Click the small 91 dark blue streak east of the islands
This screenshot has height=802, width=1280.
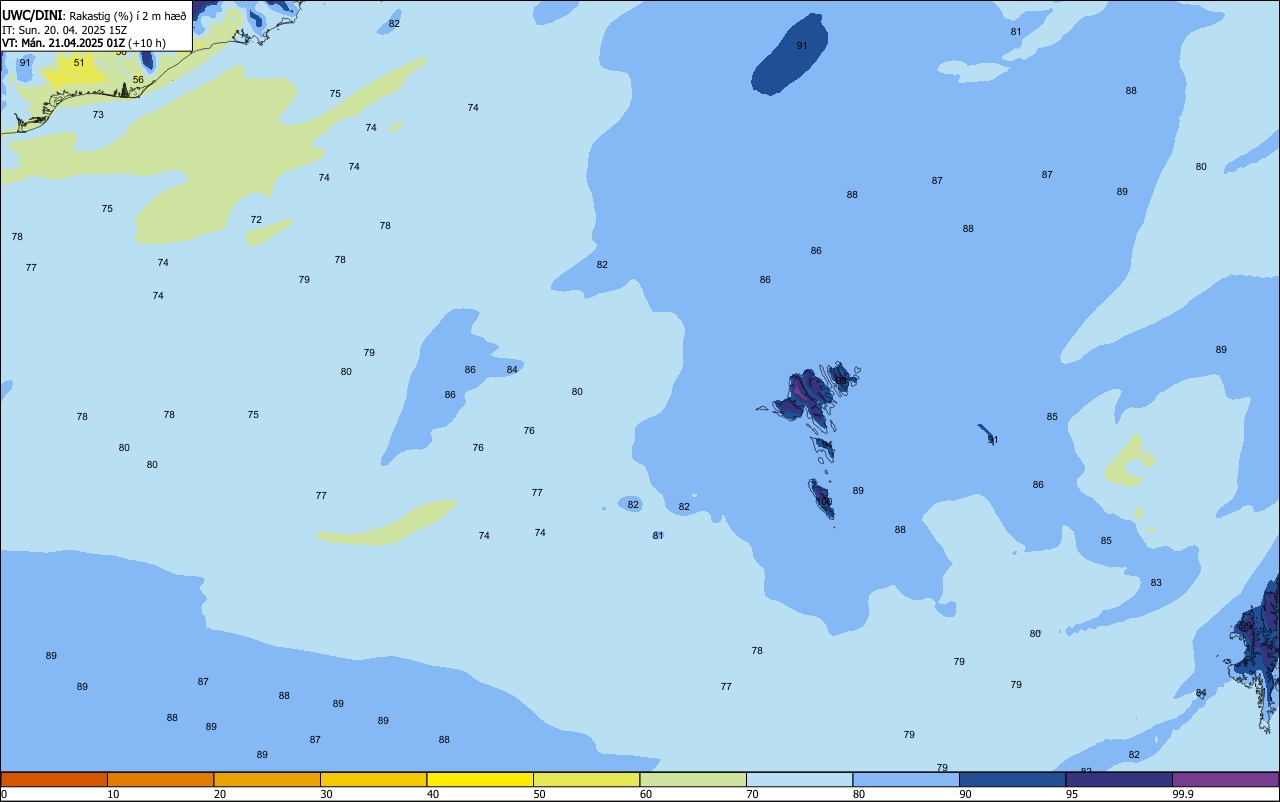[986, 434]
